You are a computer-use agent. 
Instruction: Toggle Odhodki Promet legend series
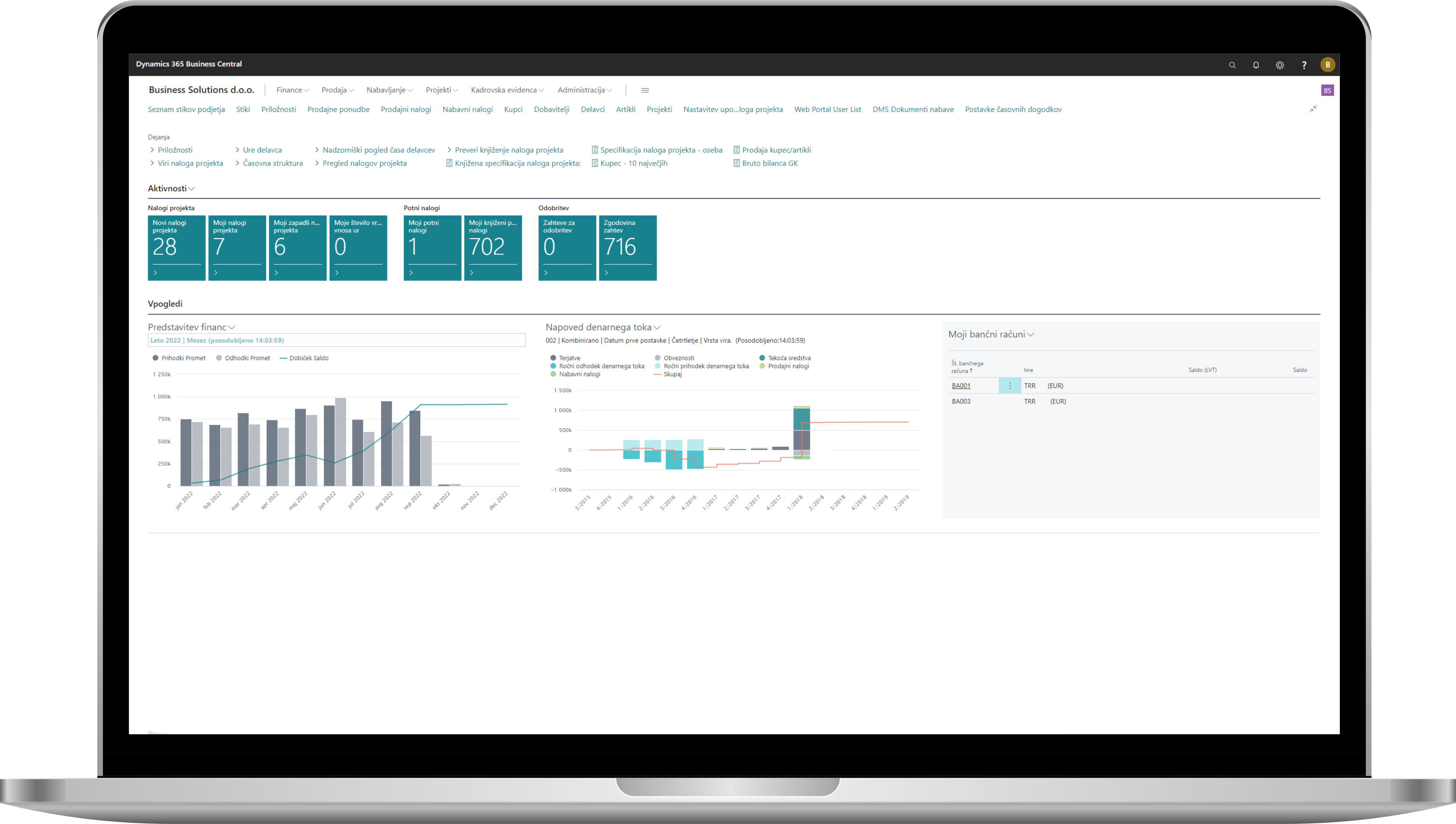point(243,358)
